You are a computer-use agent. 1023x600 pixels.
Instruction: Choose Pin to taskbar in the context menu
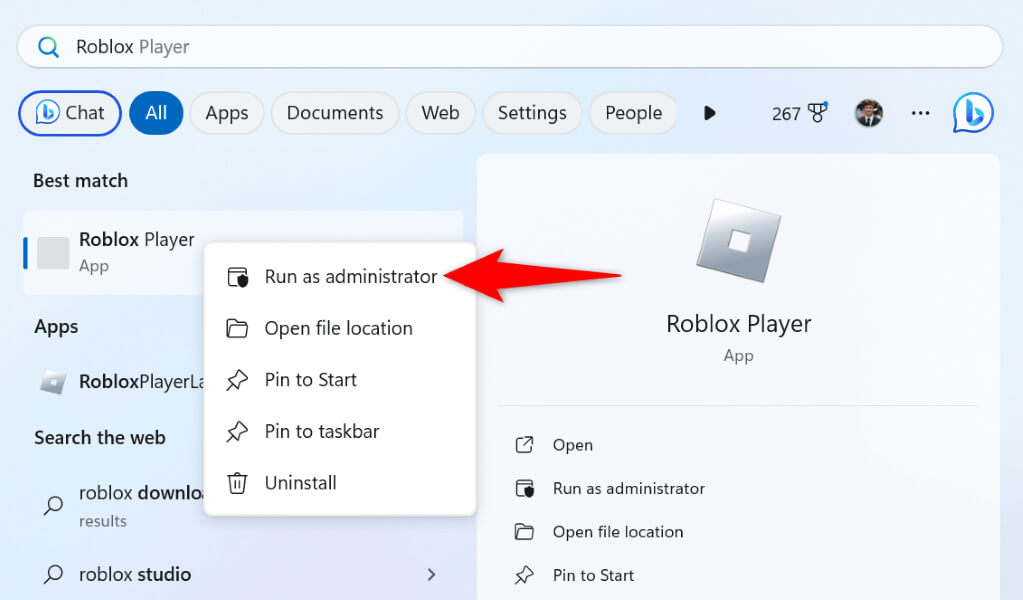tap(339, 431)
